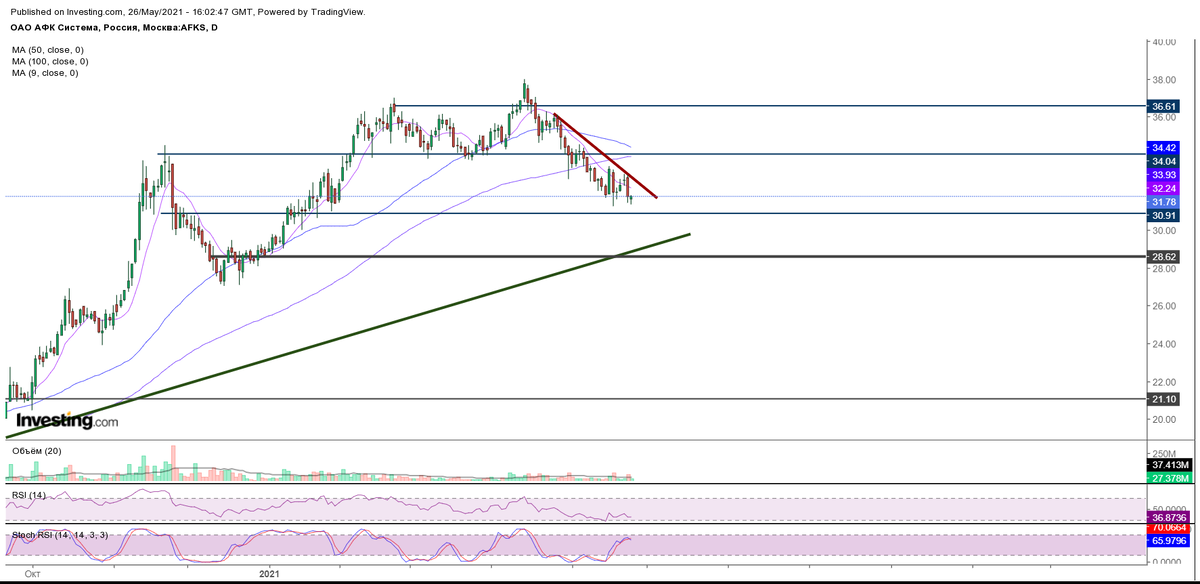The image size is (1200, 584).
Task: Select the green ascending trendline
Action: [348, 335]
